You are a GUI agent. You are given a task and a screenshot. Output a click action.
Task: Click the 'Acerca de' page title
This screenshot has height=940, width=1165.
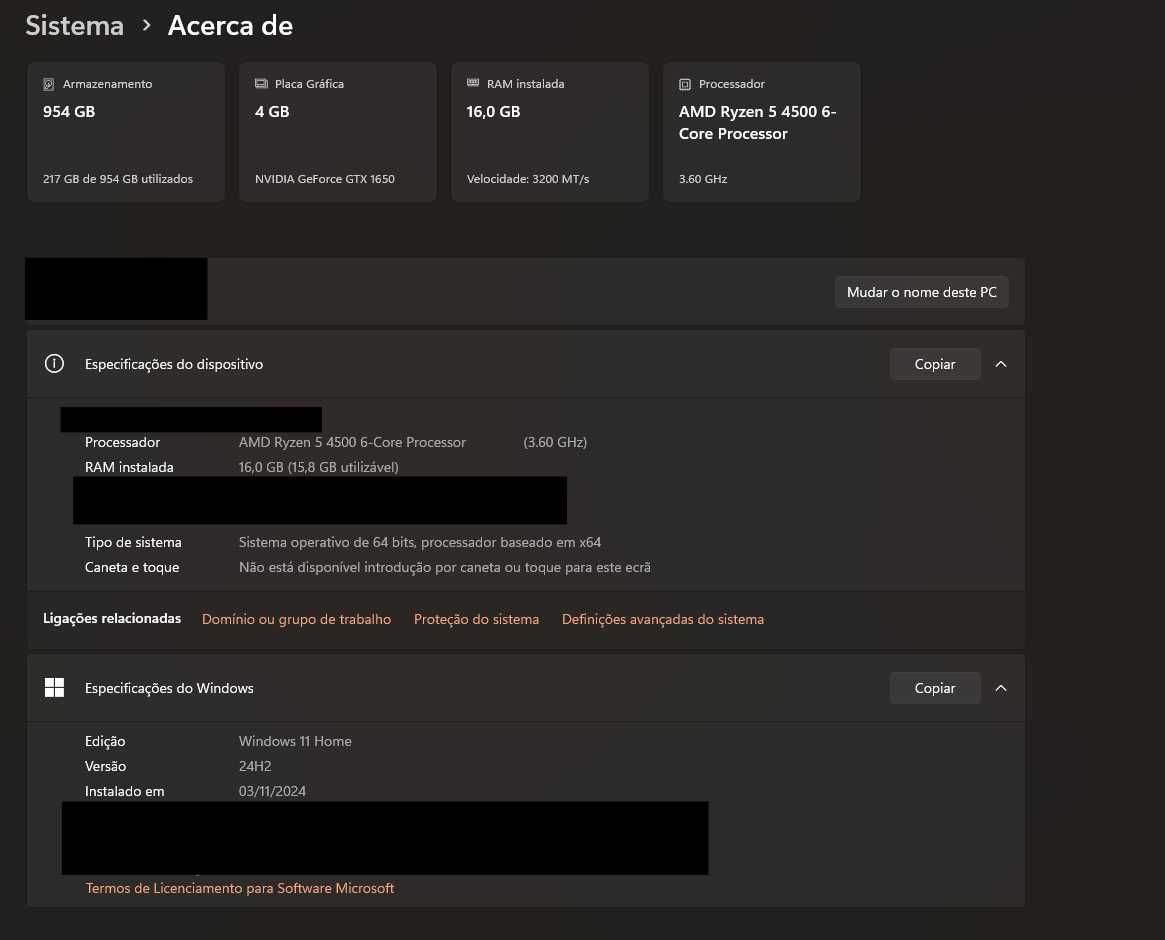[230, 25]
